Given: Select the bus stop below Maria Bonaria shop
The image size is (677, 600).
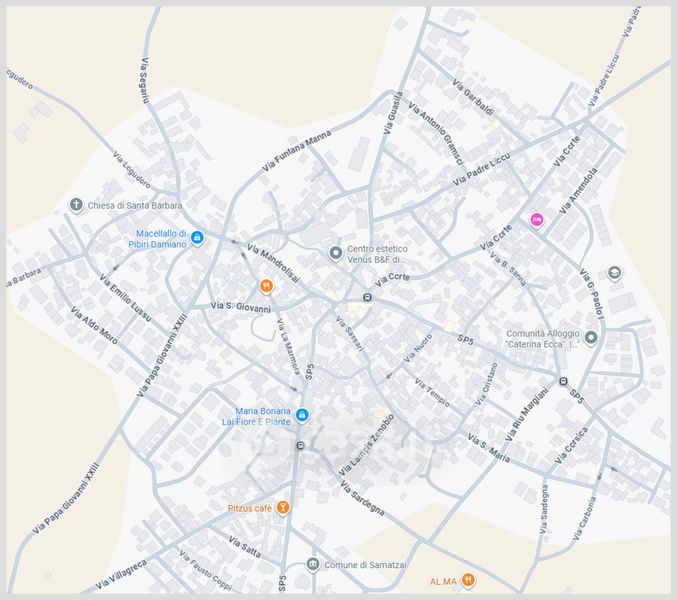Looking at the screenshot, I should click(300, 445).
